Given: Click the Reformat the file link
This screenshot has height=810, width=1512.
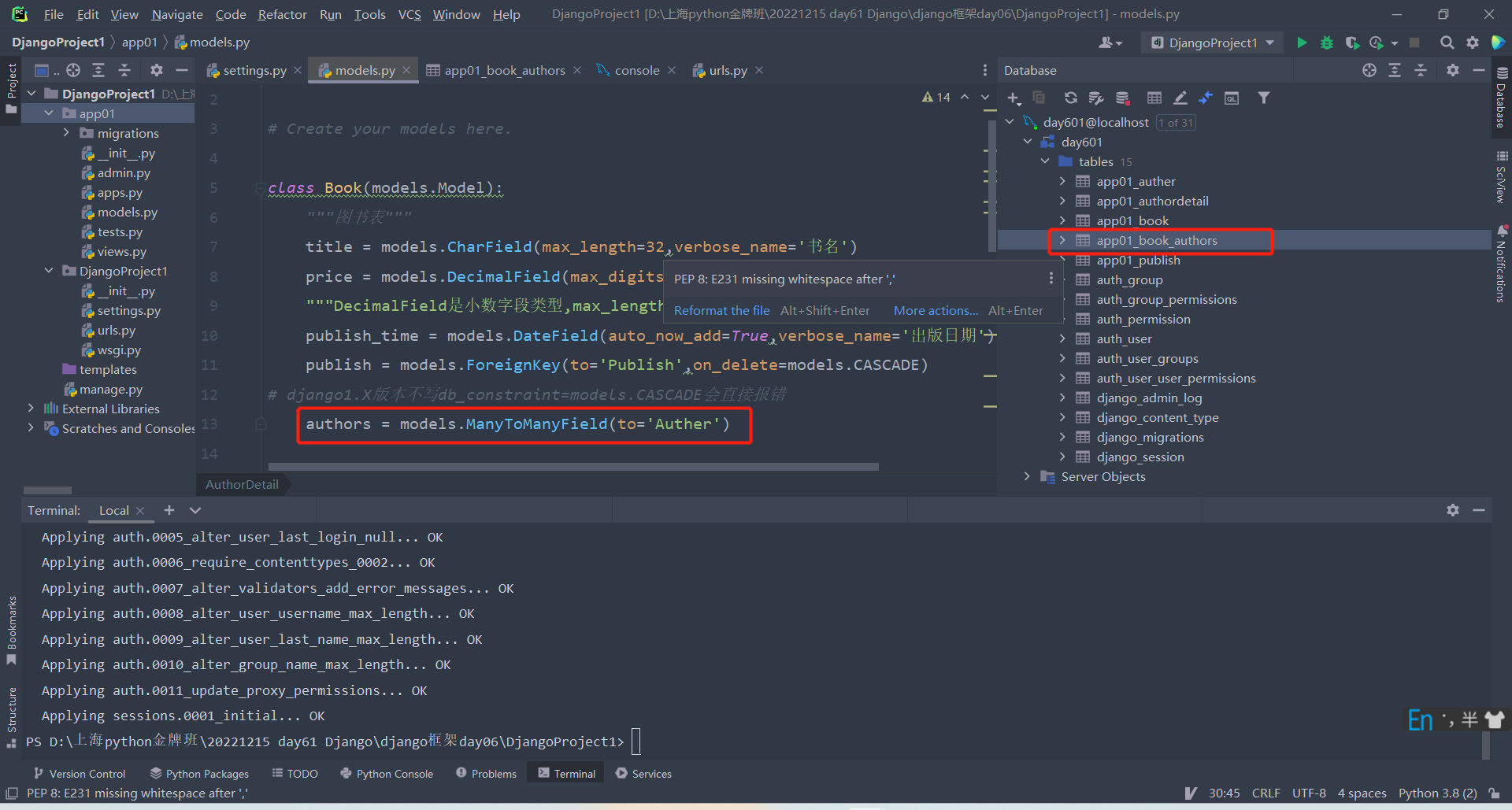Looking at the screenshot, I should [722, 310].
